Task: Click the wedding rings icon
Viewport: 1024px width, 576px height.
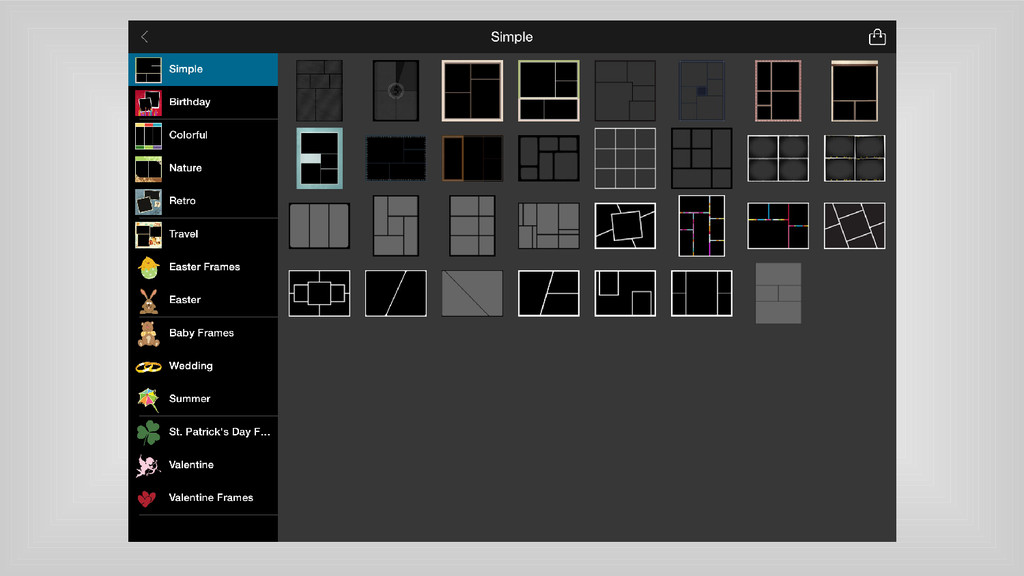Action: tap(148, 367)
